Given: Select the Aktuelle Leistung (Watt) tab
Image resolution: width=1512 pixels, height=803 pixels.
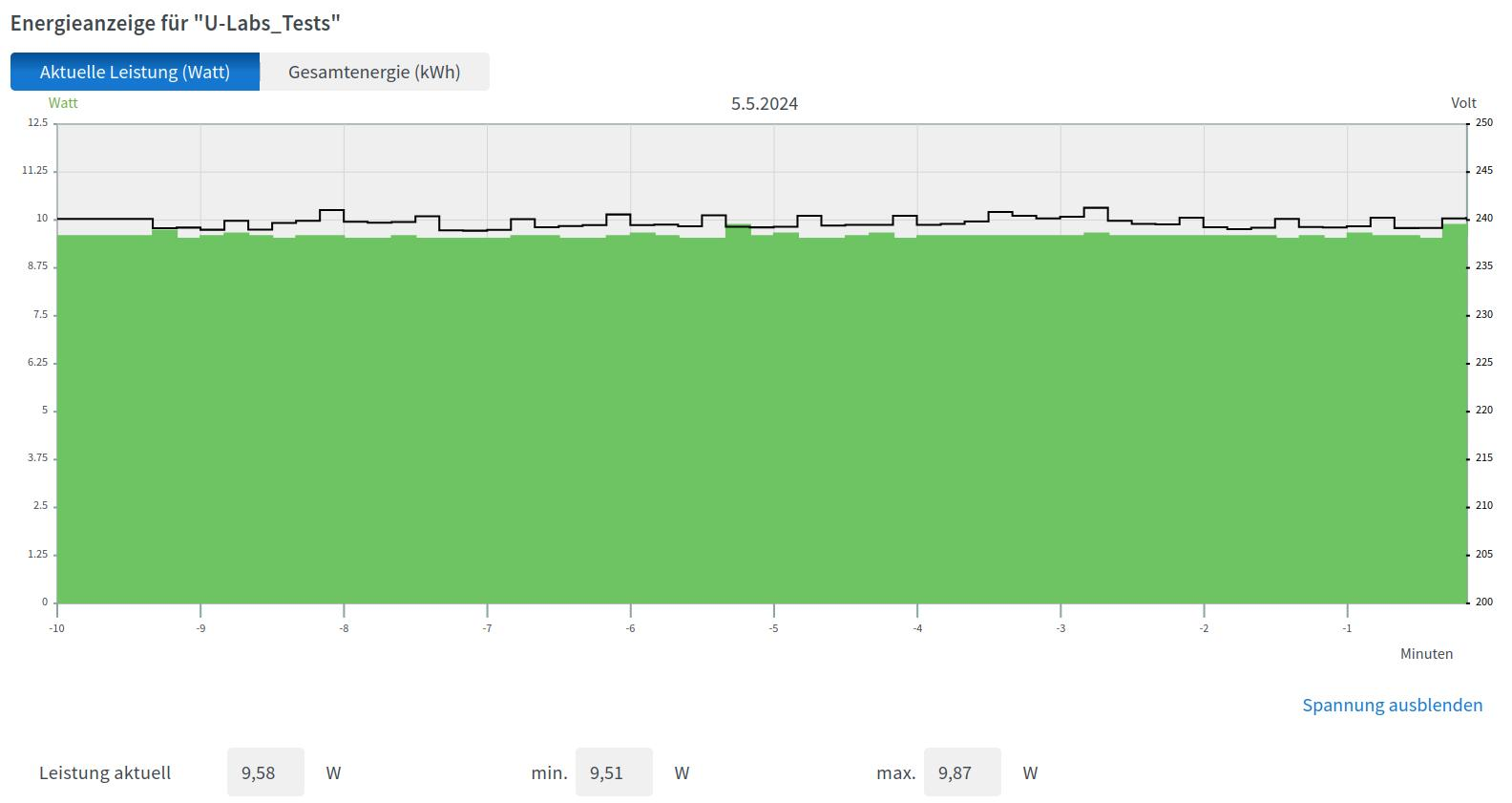Looking at the screenshot, I should (135, 72).
